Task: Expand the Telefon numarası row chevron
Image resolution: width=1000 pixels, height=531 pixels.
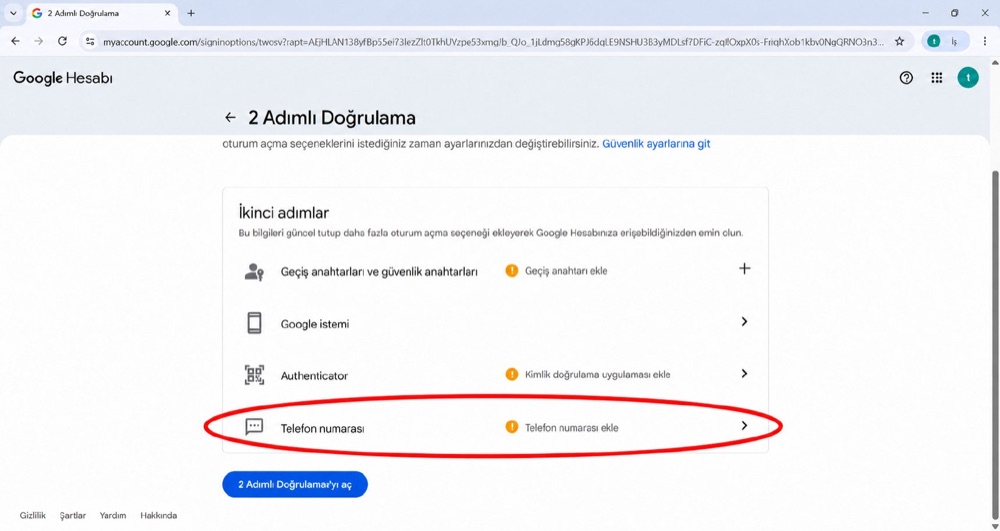Action: coord(744,425)
